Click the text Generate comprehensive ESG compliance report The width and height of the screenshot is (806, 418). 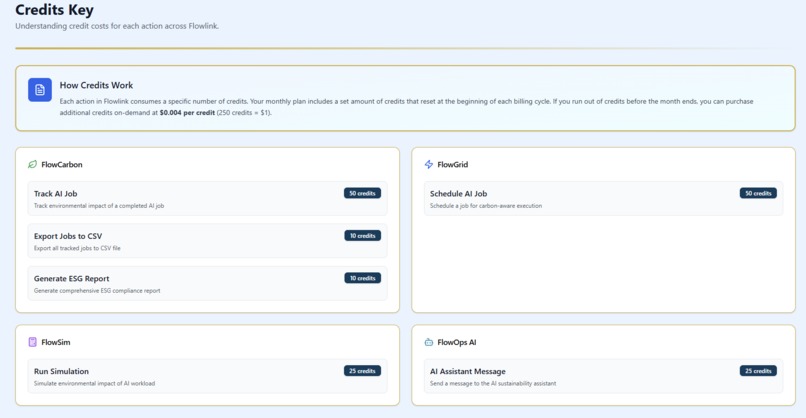click(97, 291)
